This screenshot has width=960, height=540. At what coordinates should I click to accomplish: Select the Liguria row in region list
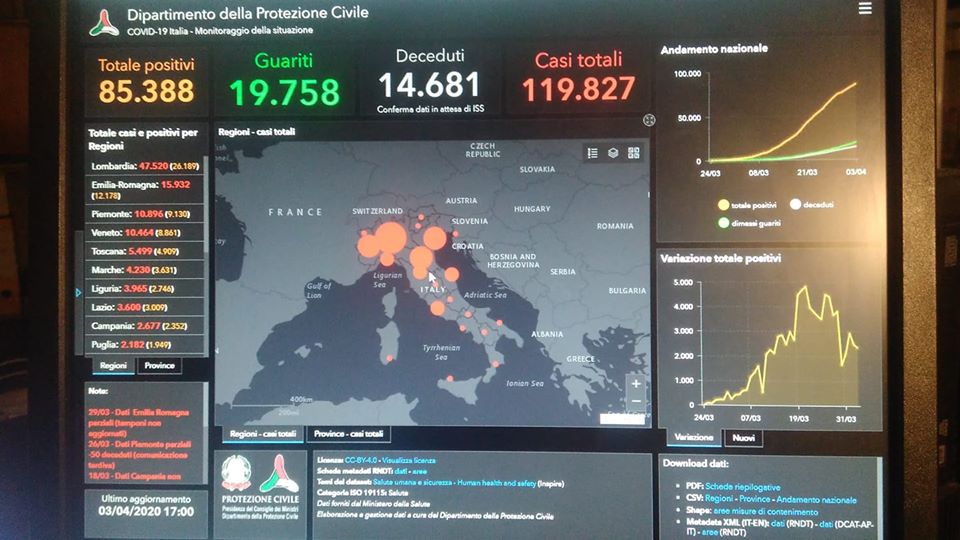144,288
